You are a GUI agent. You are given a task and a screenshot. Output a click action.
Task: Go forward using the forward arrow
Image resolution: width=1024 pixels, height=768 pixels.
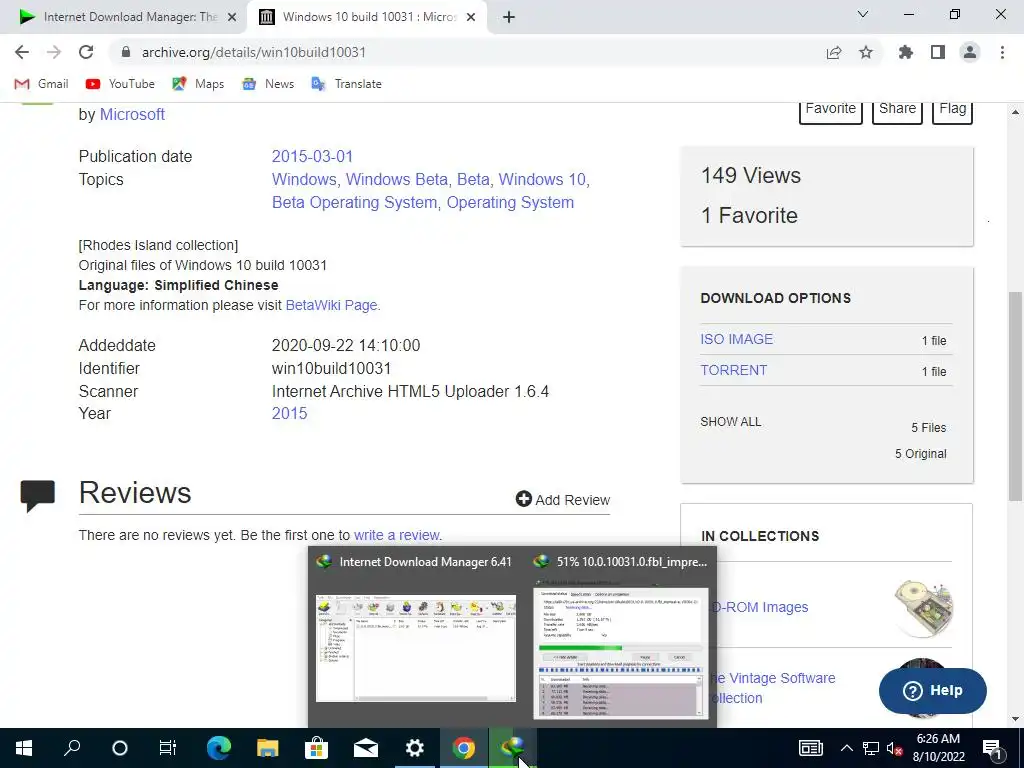[54, 52]
